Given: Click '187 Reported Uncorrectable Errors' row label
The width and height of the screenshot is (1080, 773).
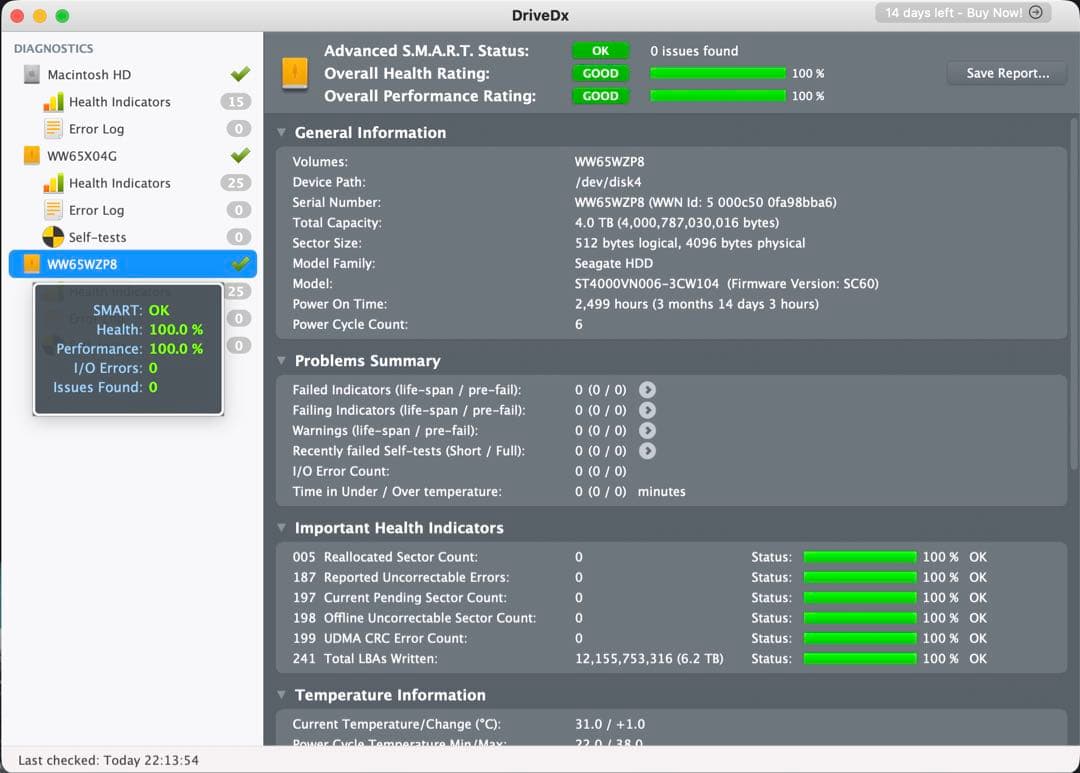Looking at the screenshot, I should [x=401, y=577].
